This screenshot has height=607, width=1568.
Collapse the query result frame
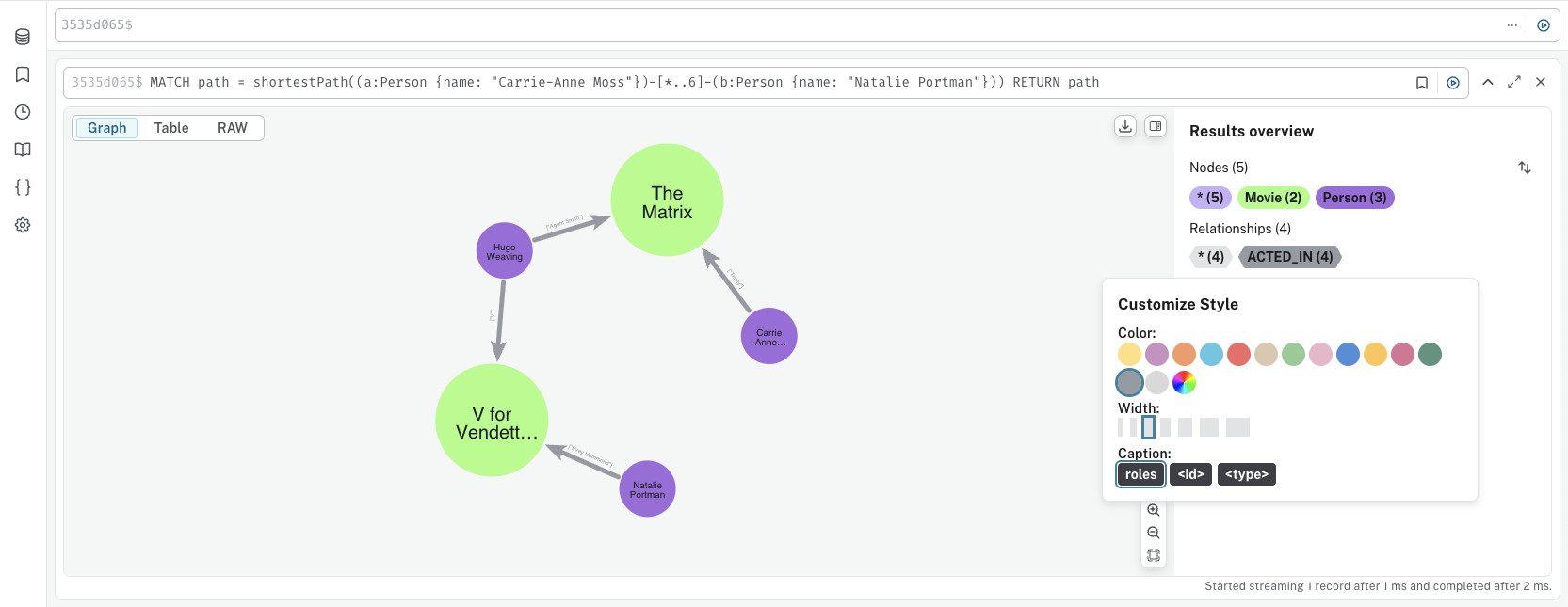[1488, 82]
